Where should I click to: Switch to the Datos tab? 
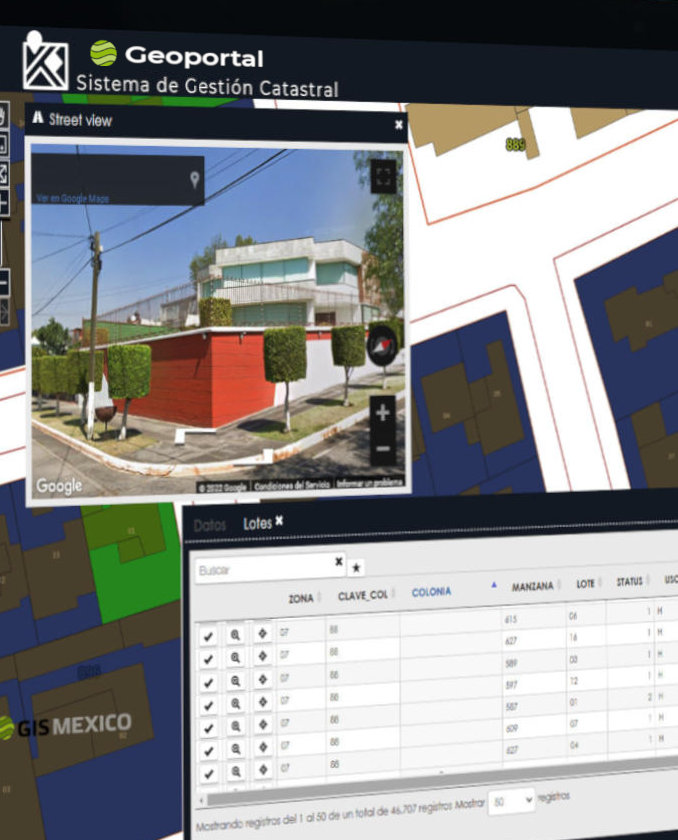pyautogui.click(x=209, y=526)
